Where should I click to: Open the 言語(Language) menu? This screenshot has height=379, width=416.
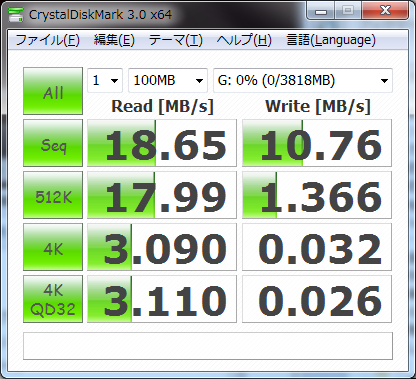(331, 40)
